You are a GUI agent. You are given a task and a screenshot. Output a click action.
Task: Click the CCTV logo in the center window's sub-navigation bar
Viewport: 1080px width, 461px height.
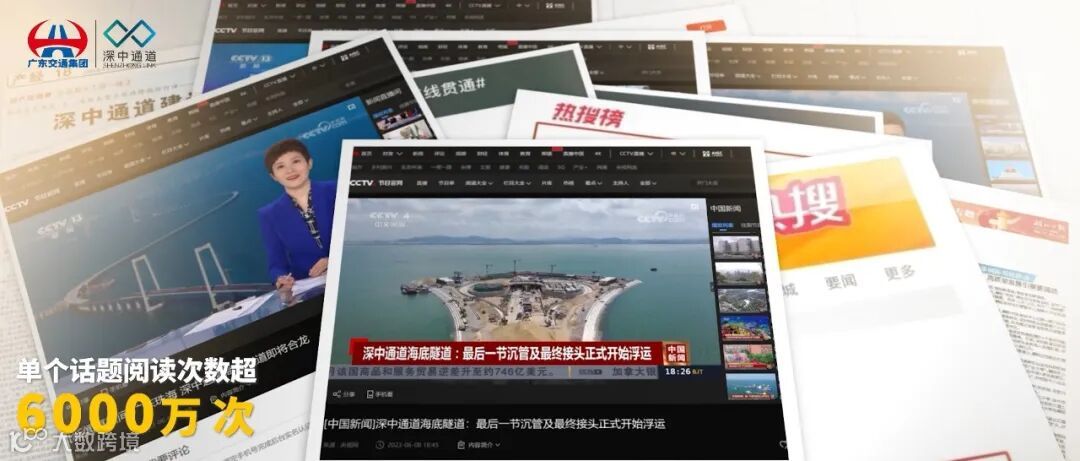[x=361, y=183]
